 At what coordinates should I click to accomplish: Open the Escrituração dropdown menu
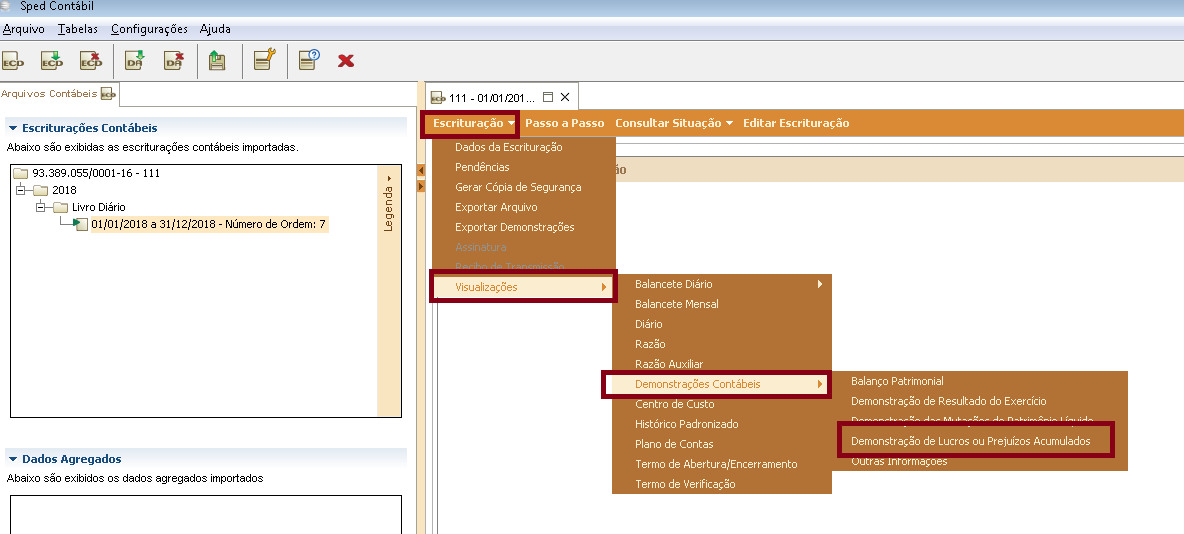[473, 123]
